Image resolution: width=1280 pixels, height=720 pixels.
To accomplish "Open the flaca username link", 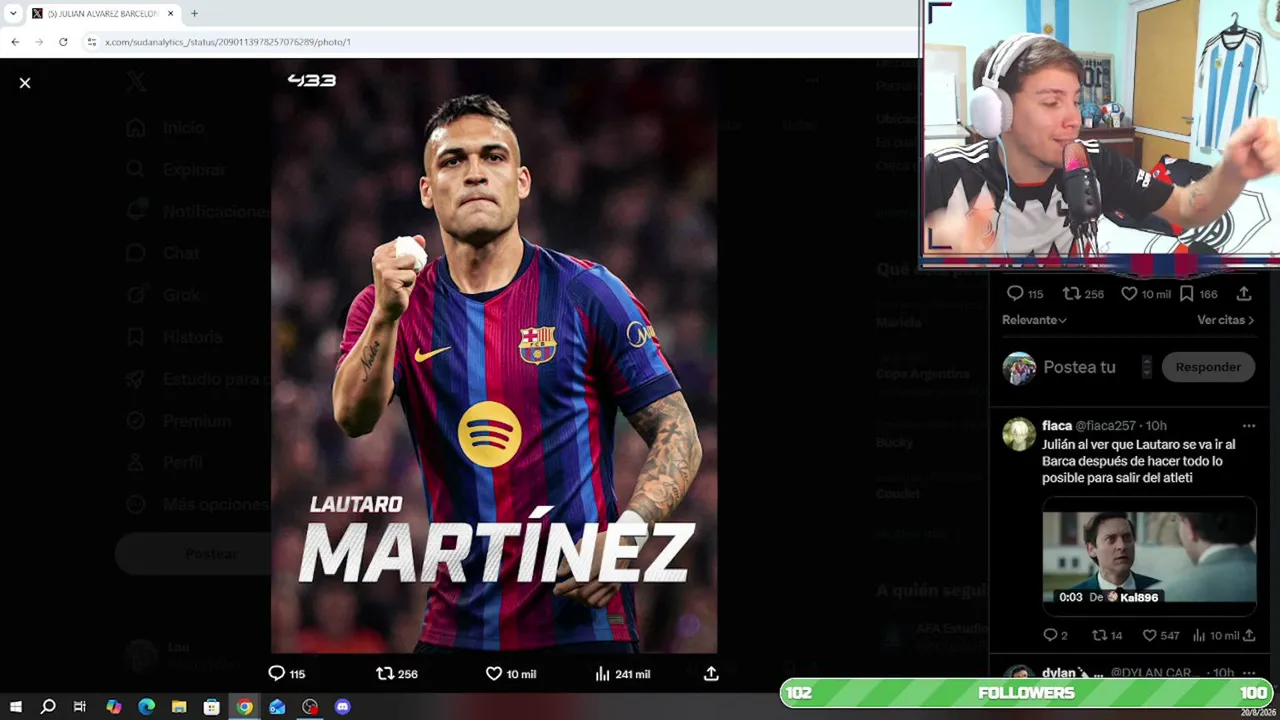I will coord(1057,426).
